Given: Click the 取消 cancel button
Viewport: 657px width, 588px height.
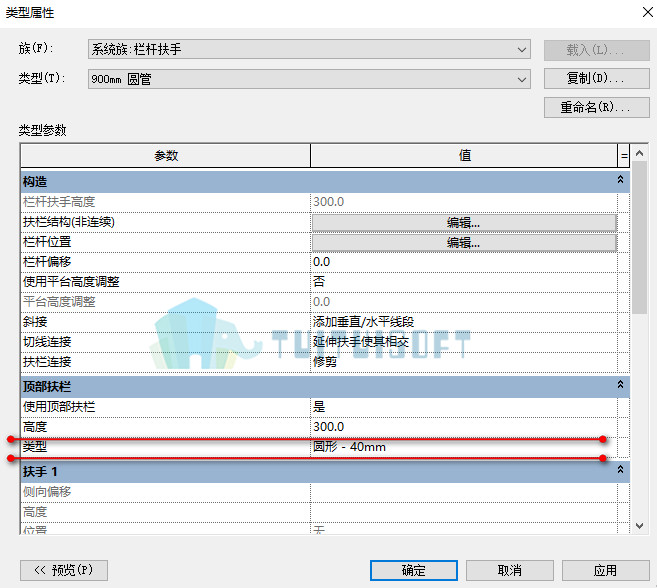Looking at the screenshot, I should (x=510, y=570).
